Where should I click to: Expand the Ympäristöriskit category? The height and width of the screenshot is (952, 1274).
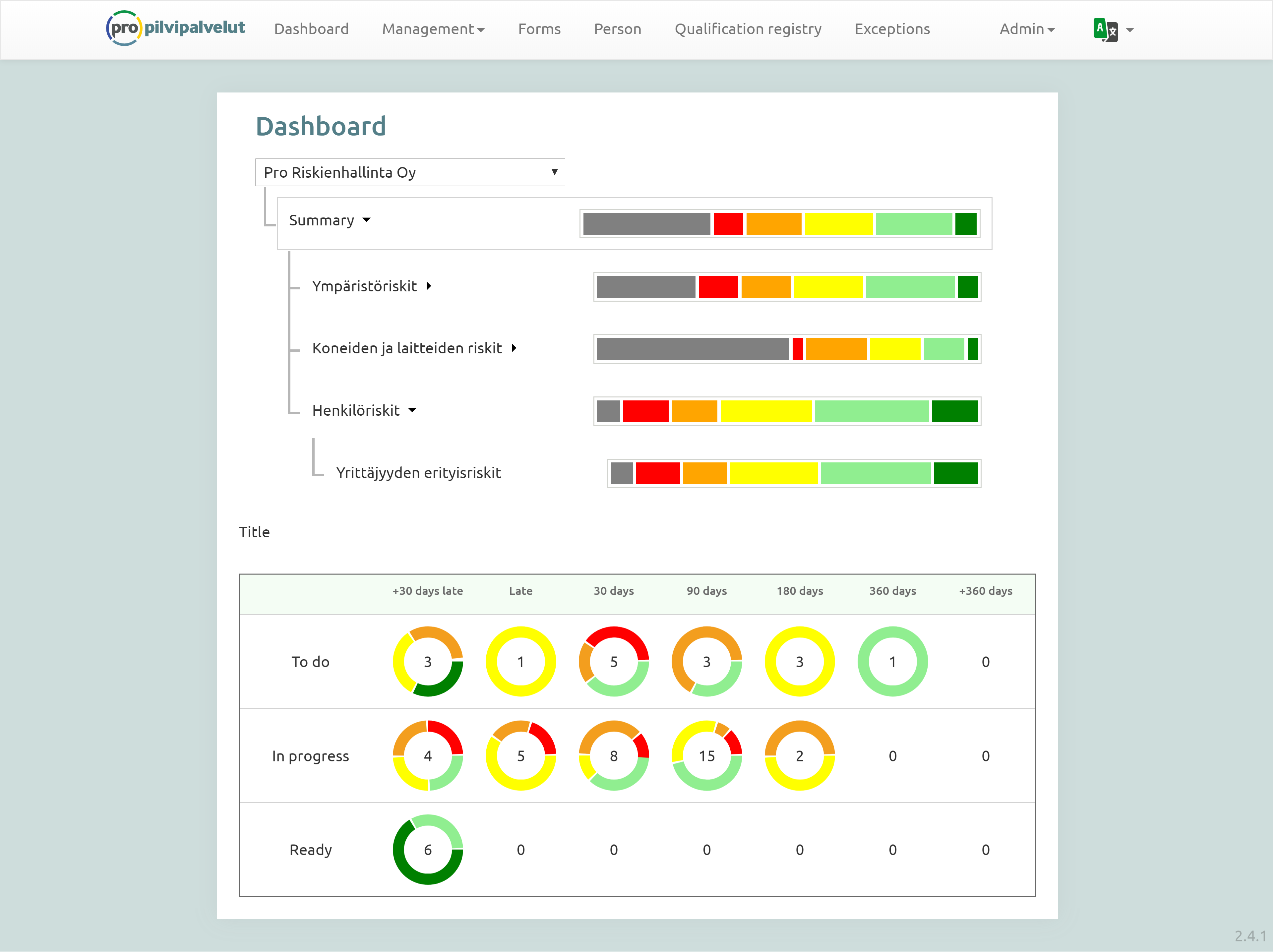[429, 286]
